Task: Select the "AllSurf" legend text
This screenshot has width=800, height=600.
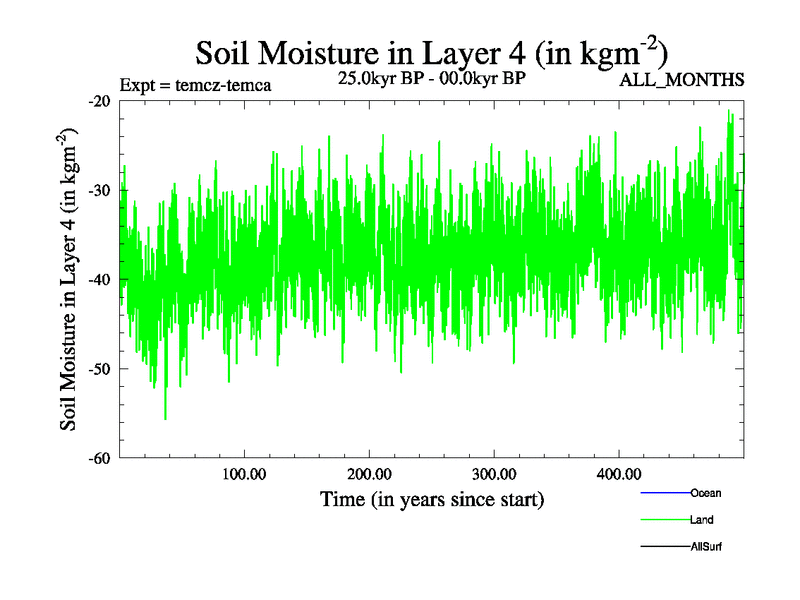Action: [705, 547]
